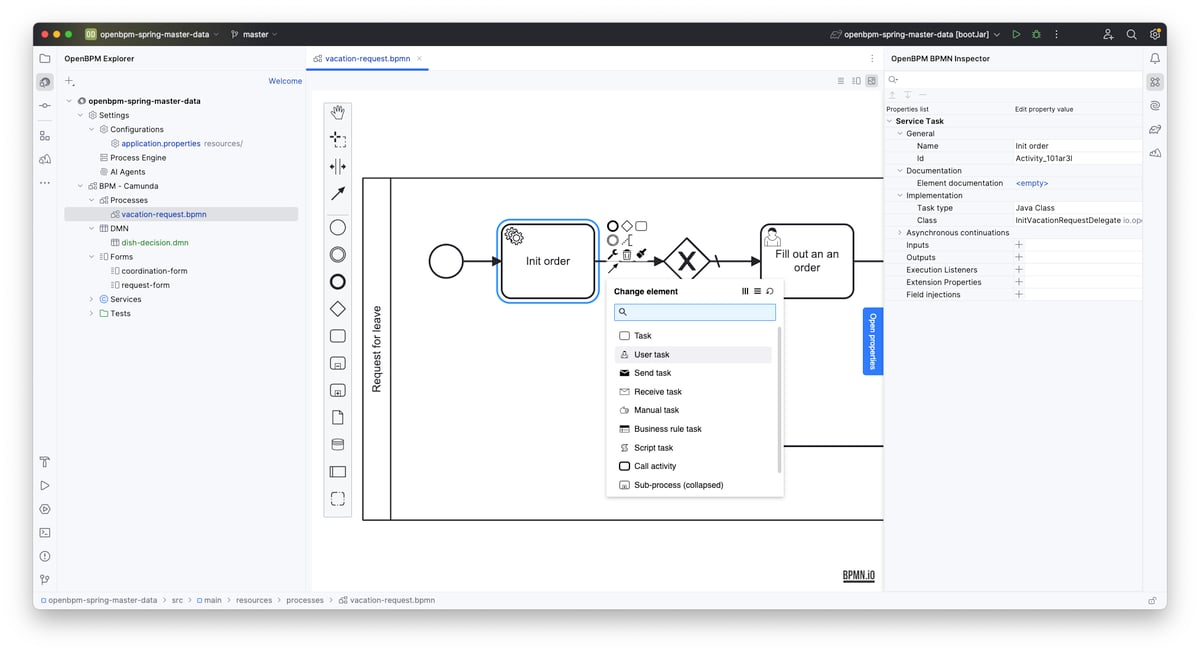The height and width of the screenshot is (653, 1200).
Task: Pick the space tool in the palette
Action: (338, 167)
